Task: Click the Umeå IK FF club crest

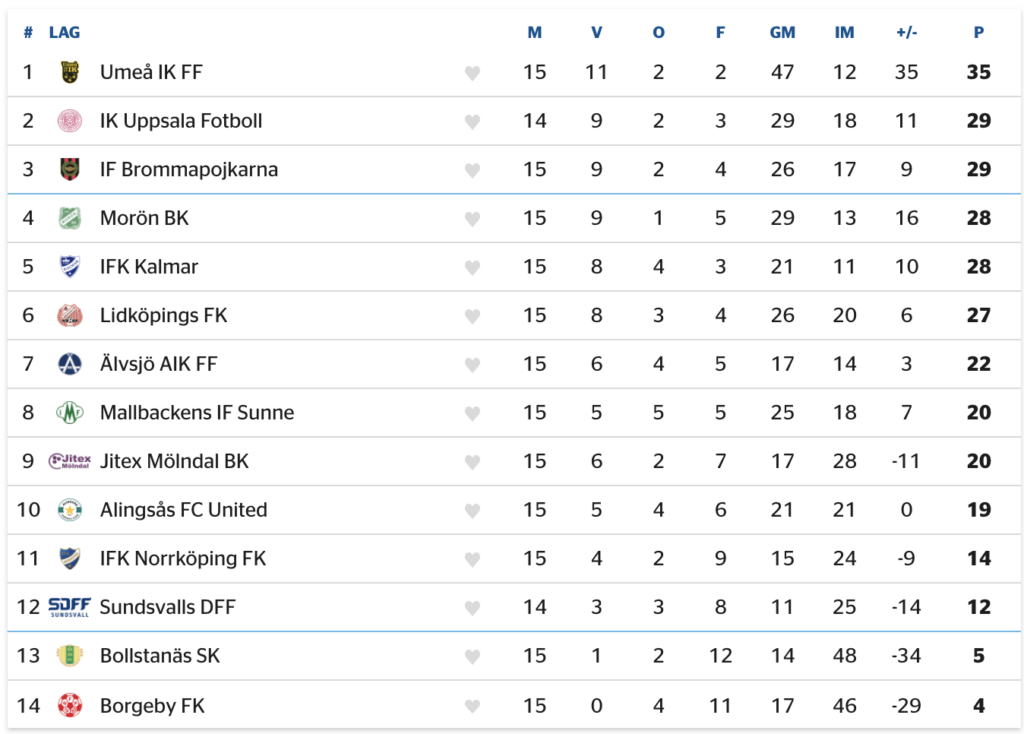Action: 70,72
